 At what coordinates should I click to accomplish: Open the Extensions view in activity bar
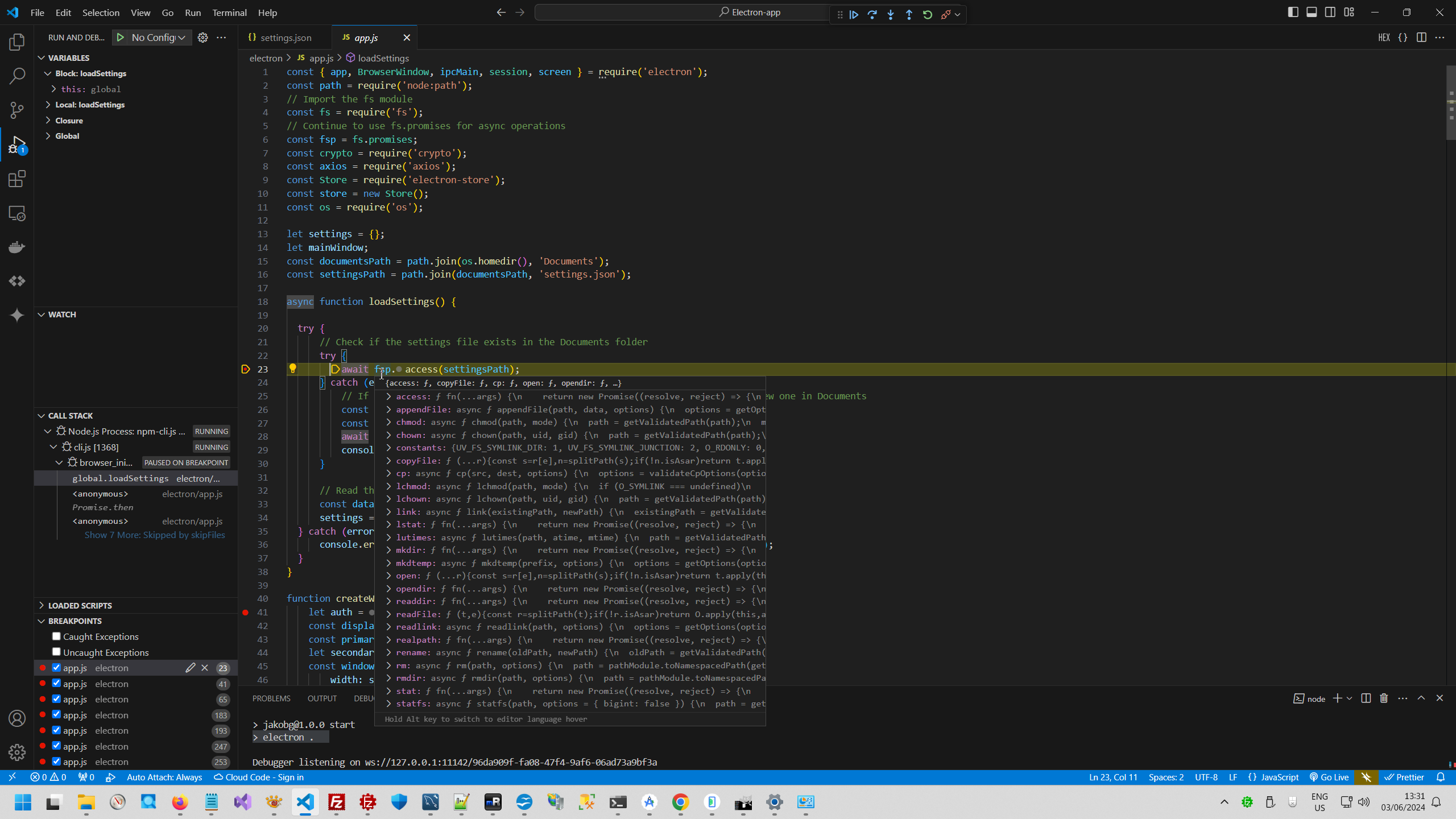click(17, 179)
